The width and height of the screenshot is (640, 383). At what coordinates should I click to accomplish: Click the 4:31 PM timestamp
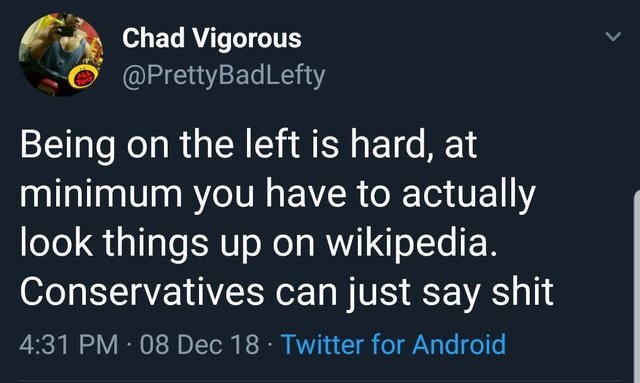click(69, 344)
